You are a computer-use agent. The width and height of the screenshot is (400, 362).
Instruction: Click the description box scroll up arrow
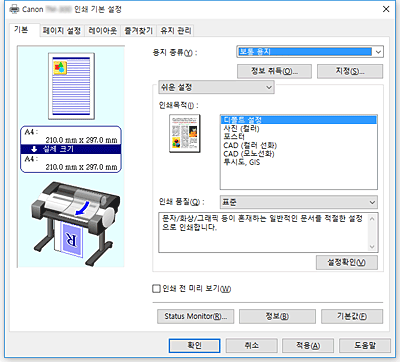click(x=372, y=219)
